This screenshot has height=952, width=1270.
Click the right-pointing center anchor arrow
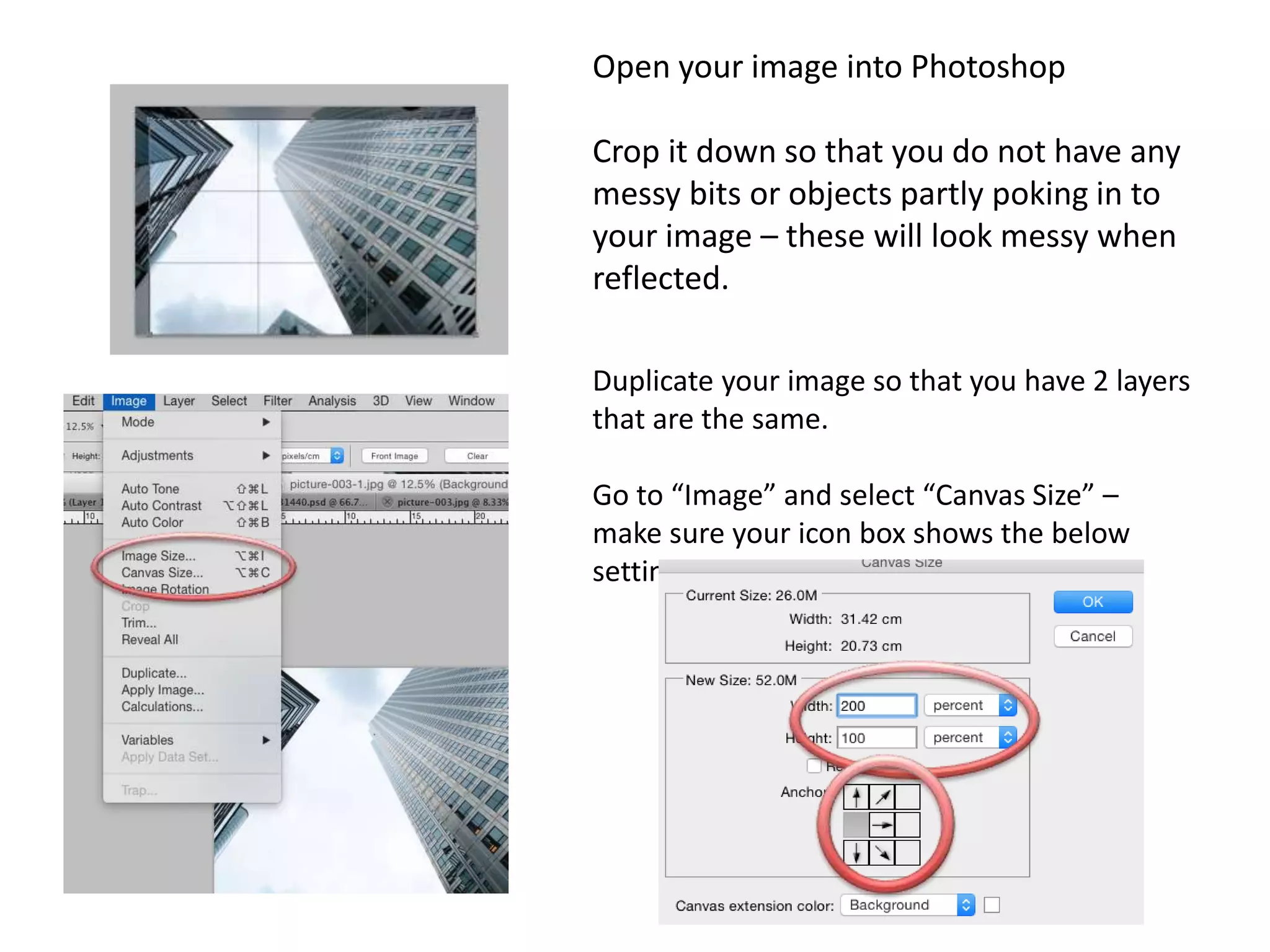pyautogui.click(x=882, y=825)
